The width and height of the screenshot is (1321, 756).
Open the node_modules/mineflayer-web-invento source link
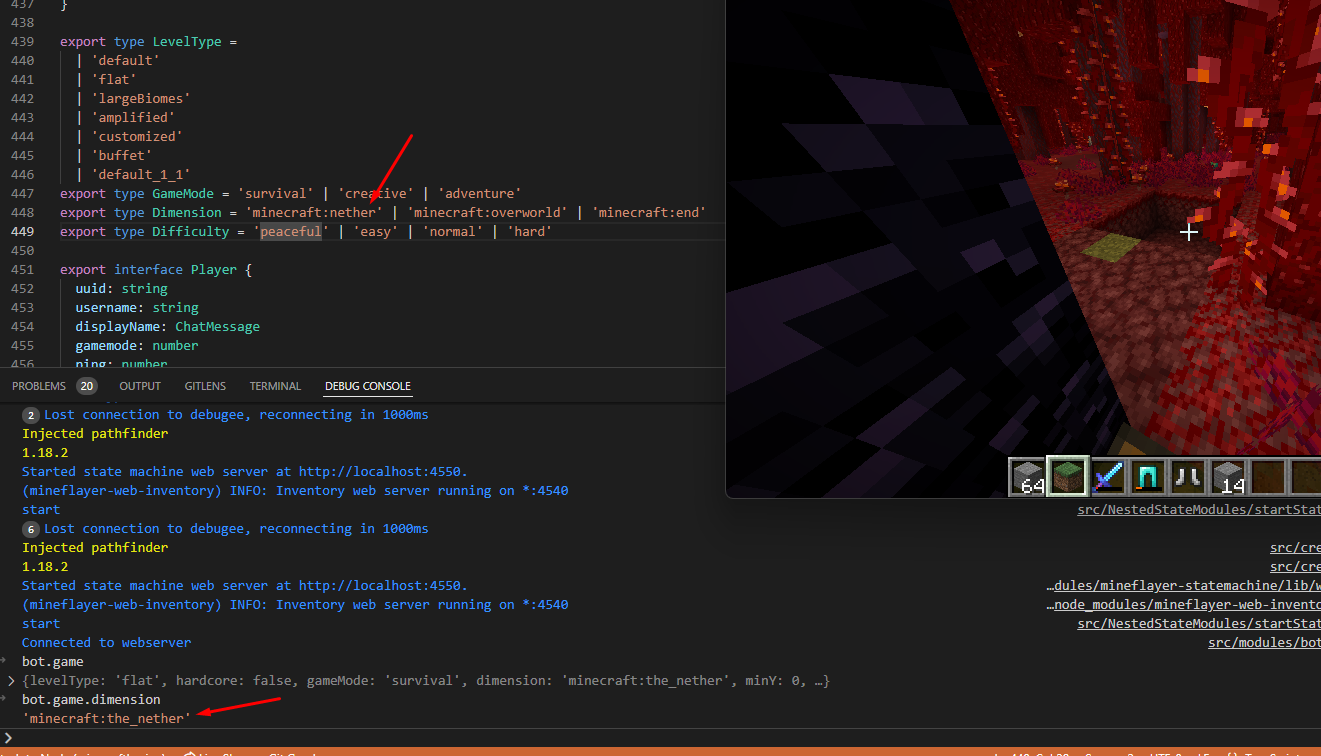1184,605
